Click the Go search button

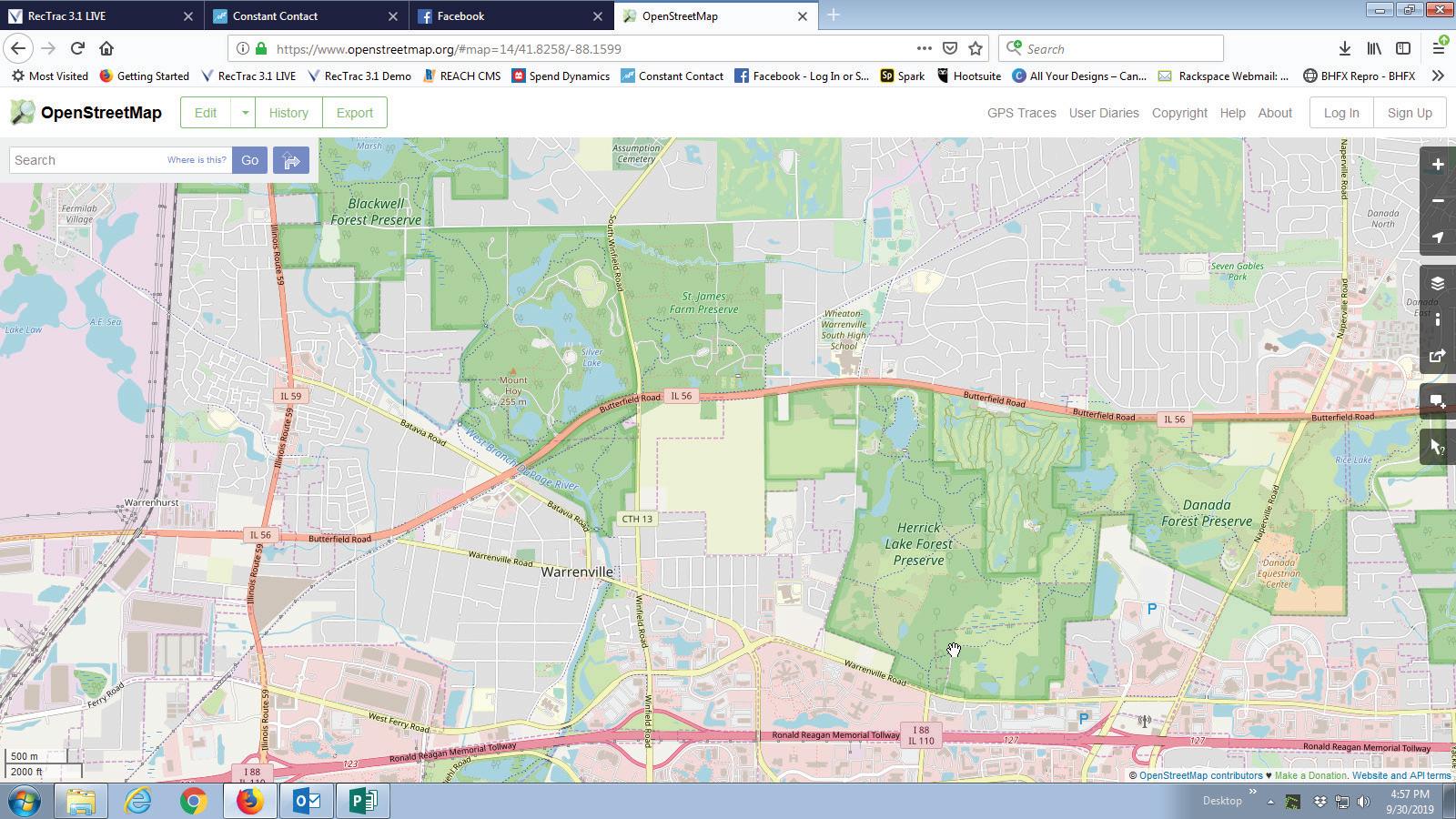click(x=249, y=160)
